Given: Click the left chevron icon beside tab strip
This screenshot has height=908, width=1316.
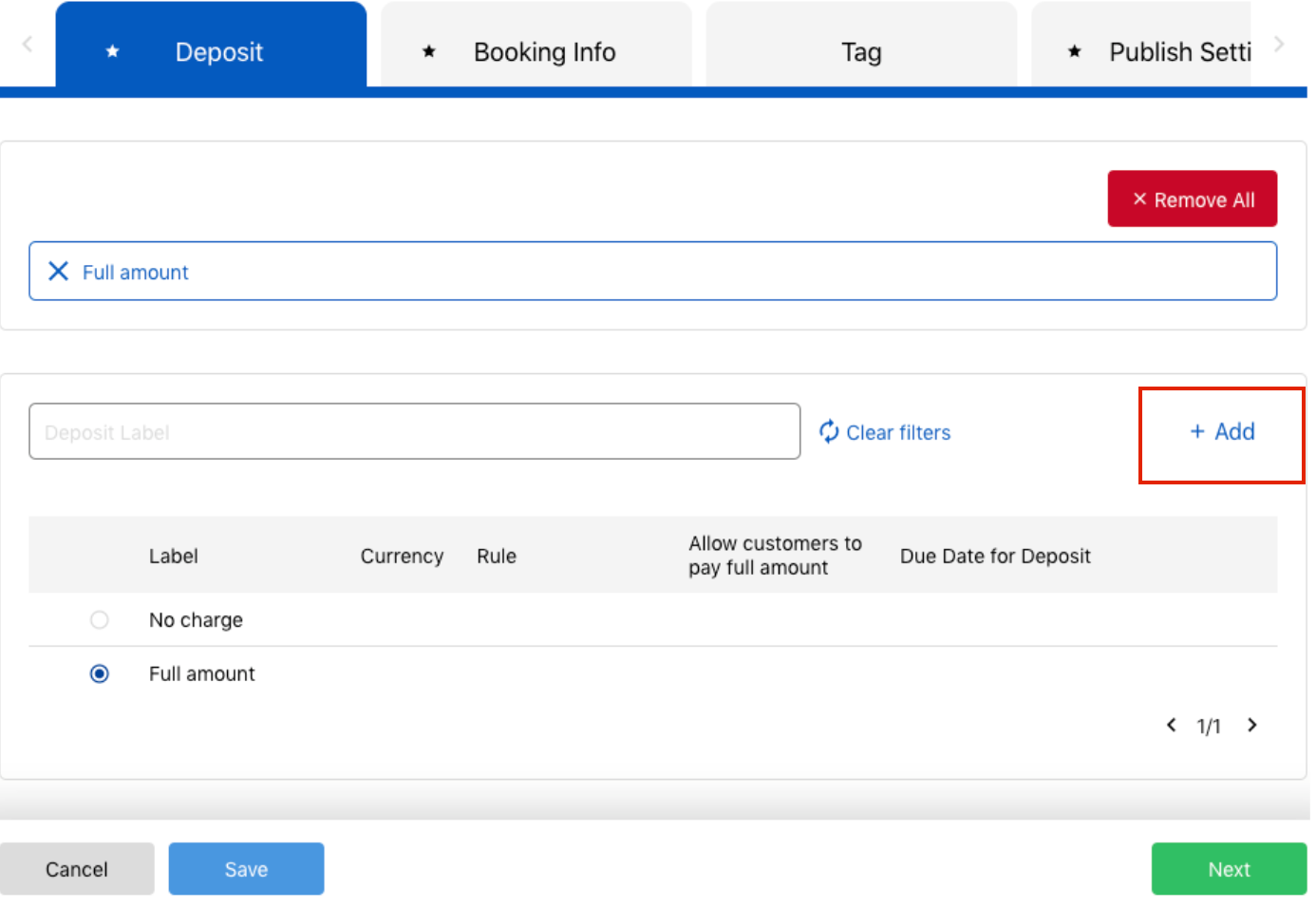Looking at the screenshot, I should pos(26,44).
